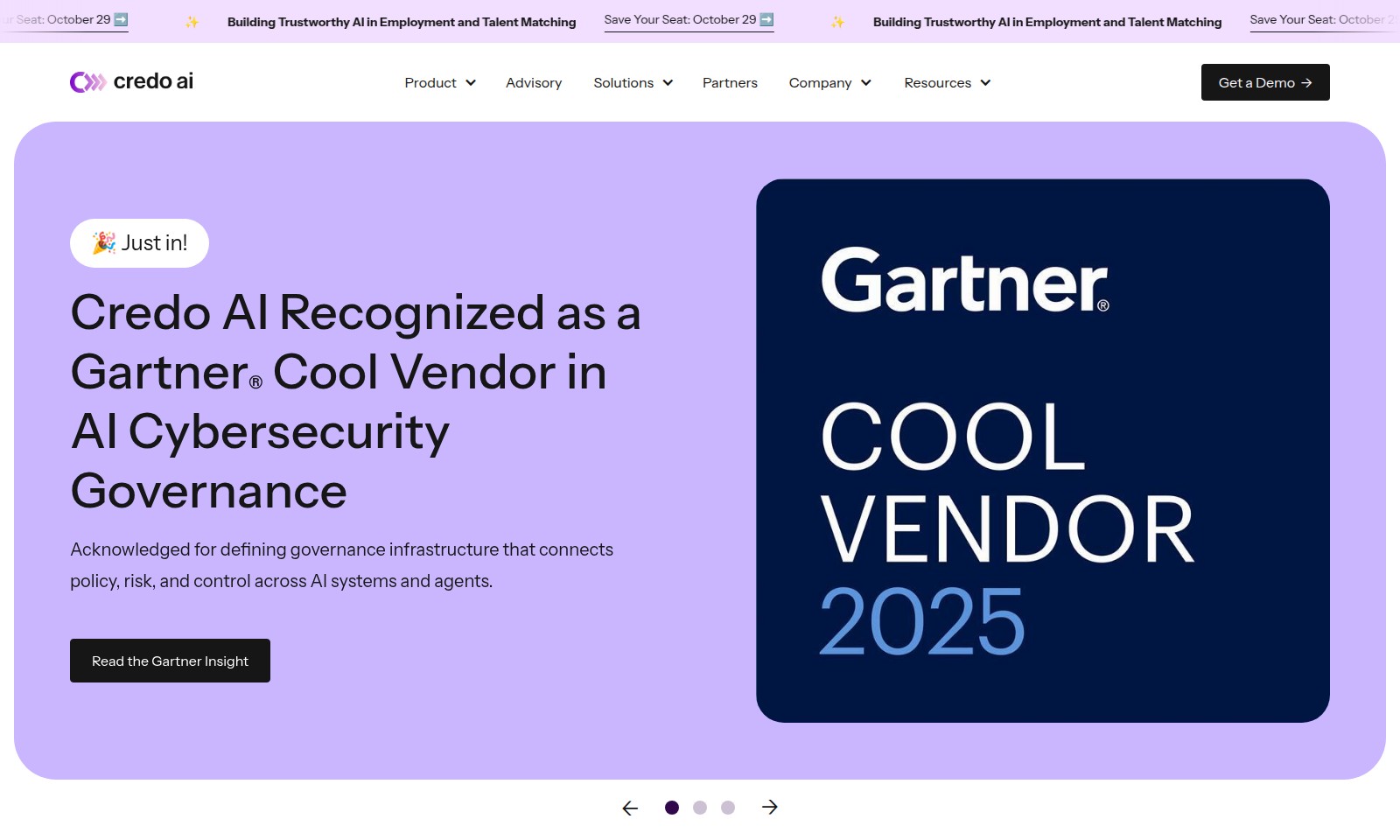1400x840 pixels.
Task: Select the second carousel dot
Action: point(700,808)
